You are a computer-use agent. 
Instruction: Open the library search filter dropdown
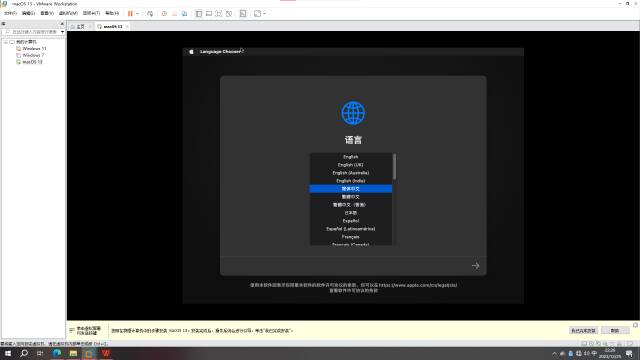62,31
